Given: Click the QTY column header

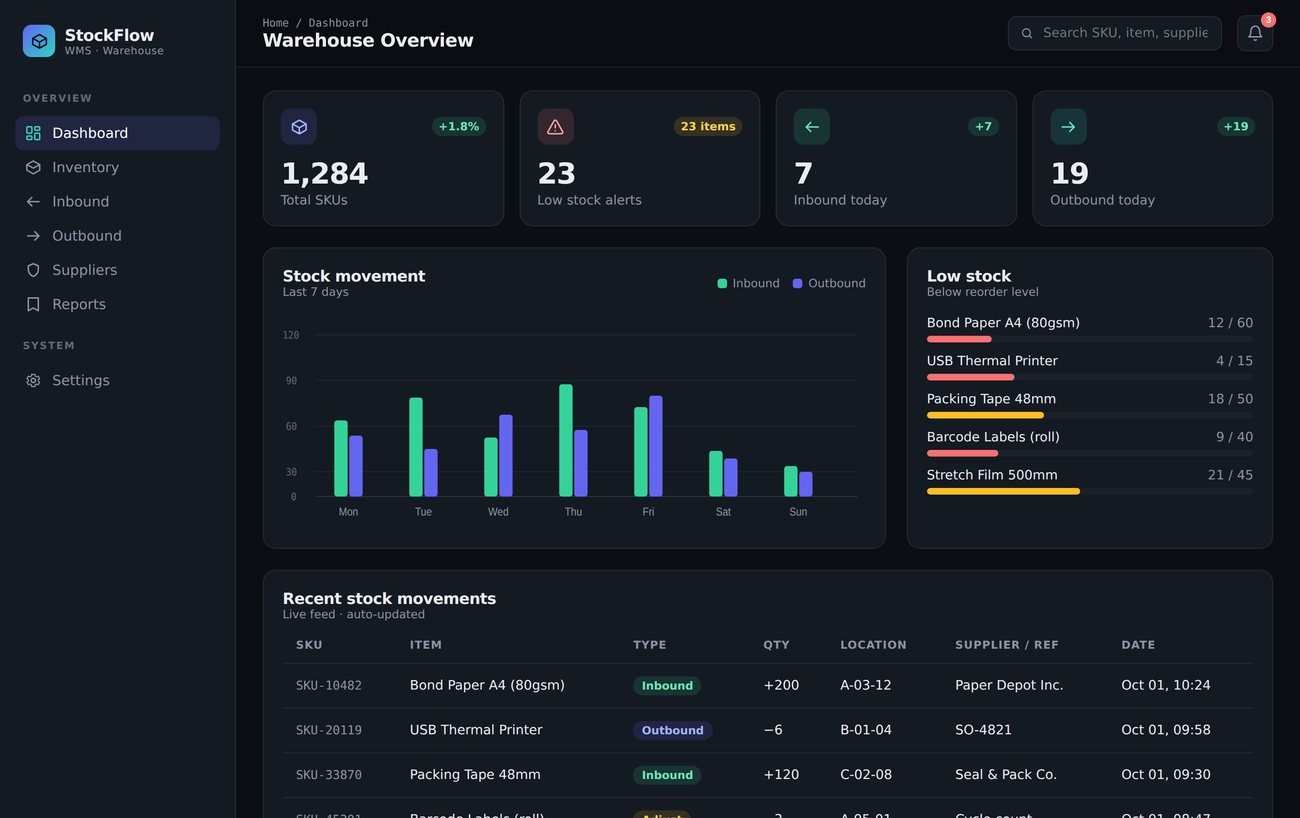Looking at the screenshot, I should point(776,645).
